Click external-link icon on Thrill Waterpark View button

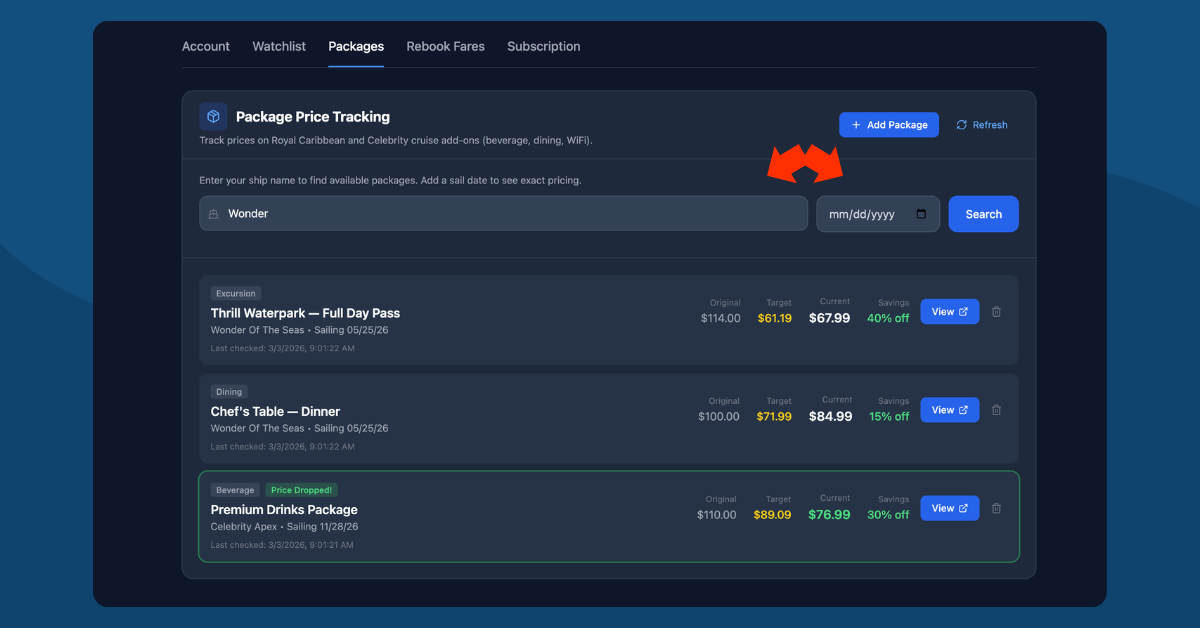(x=962, y=311)
